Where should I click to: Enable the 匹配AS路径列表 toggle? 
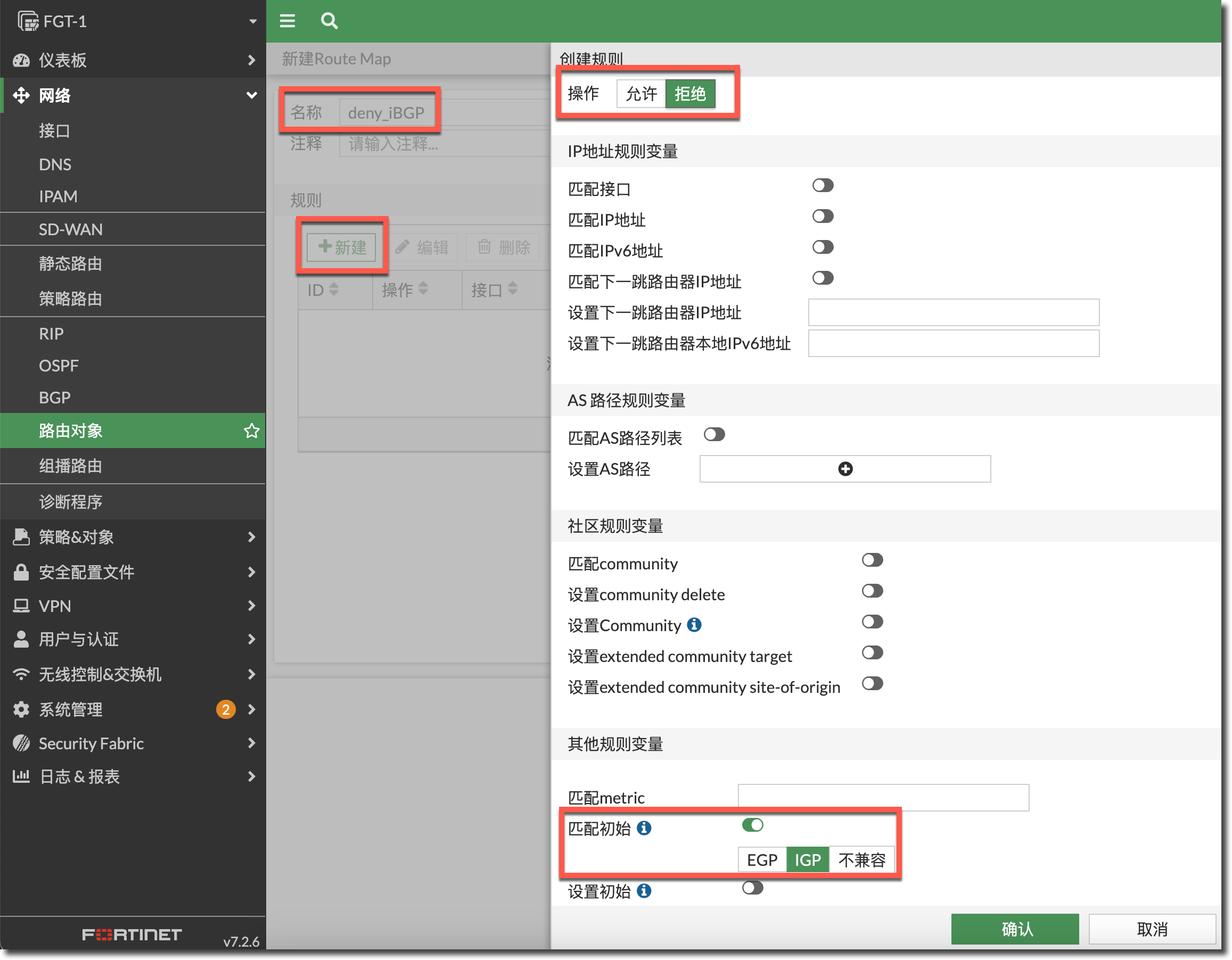pyautogui.click(x=713, y=435)
